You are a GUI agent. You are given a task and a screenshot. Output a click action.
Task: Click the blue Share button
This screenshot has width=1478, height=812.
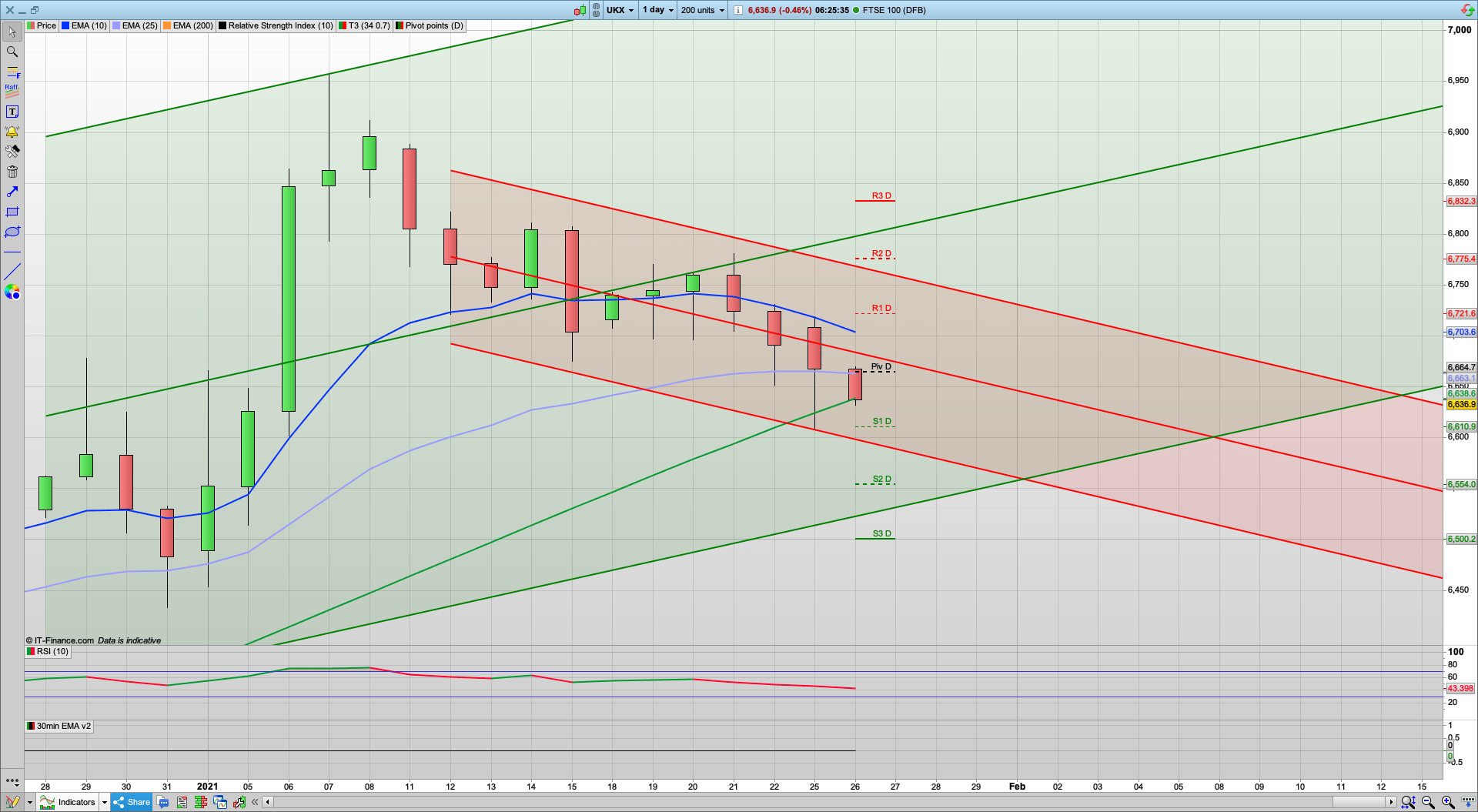[131, 802]
